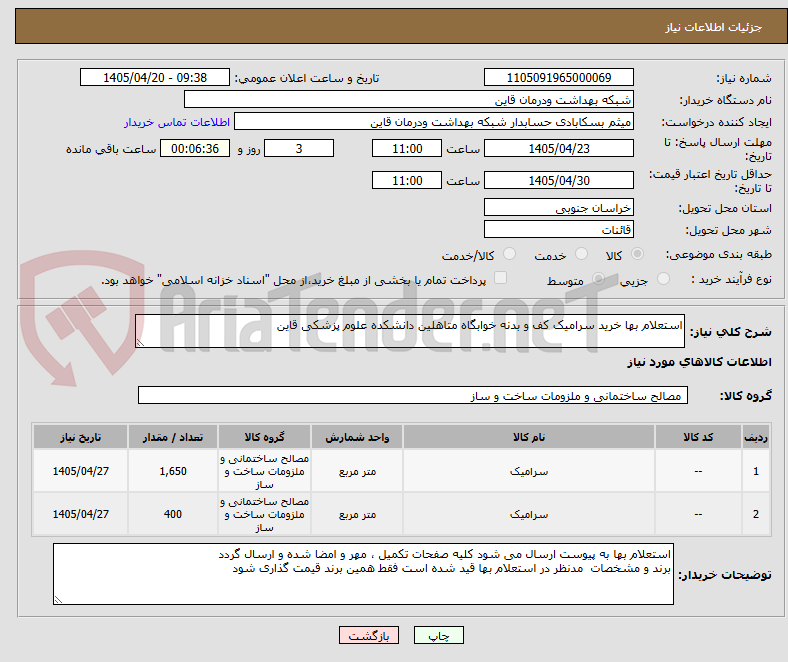Click the شماره نیاز number field
This screenshot has height=662, width=788.
559,77
